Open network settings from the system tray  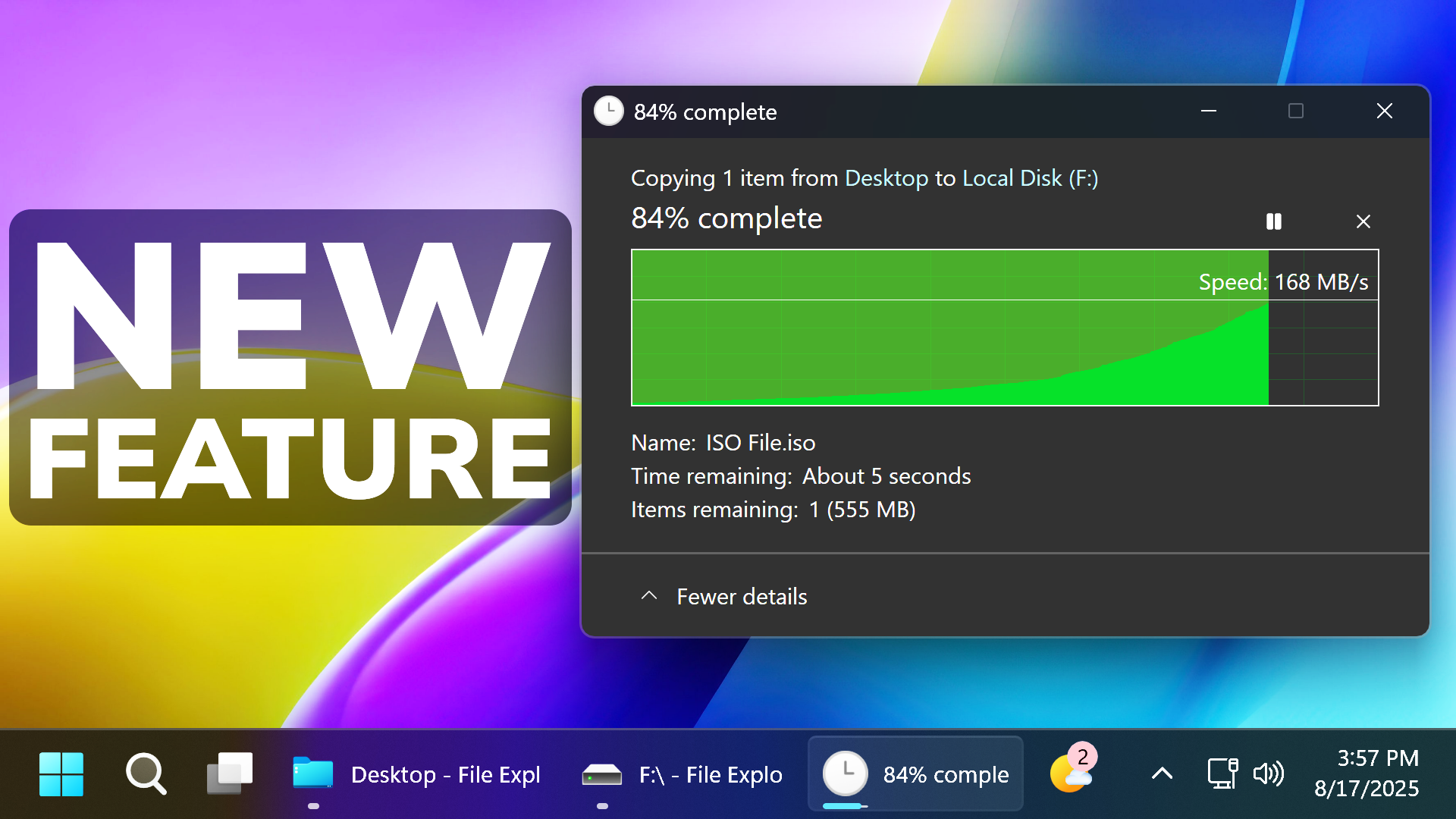pyautogui.click(x=1222, y=774)
